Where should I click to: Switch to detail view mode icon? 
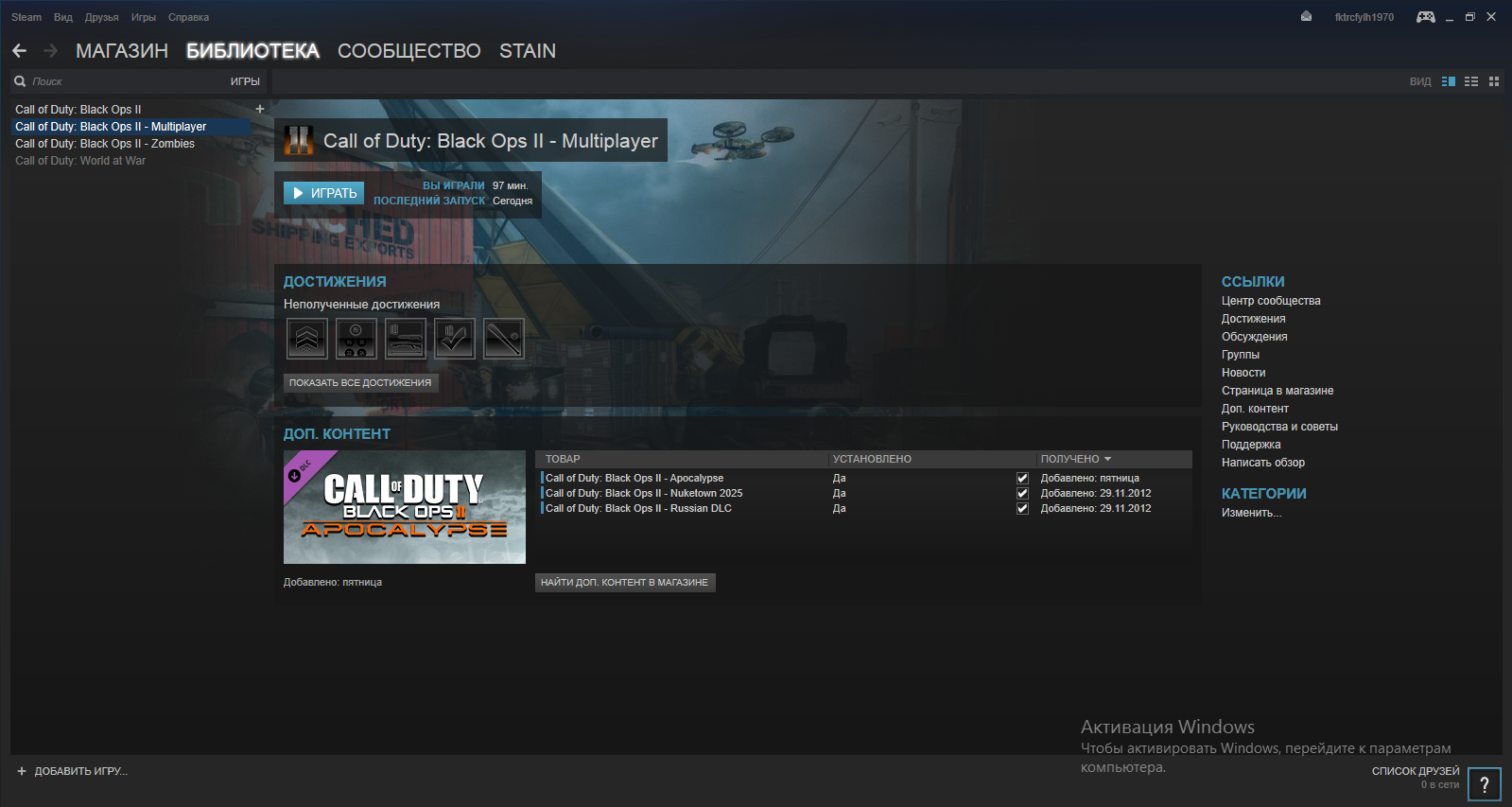1449,81
